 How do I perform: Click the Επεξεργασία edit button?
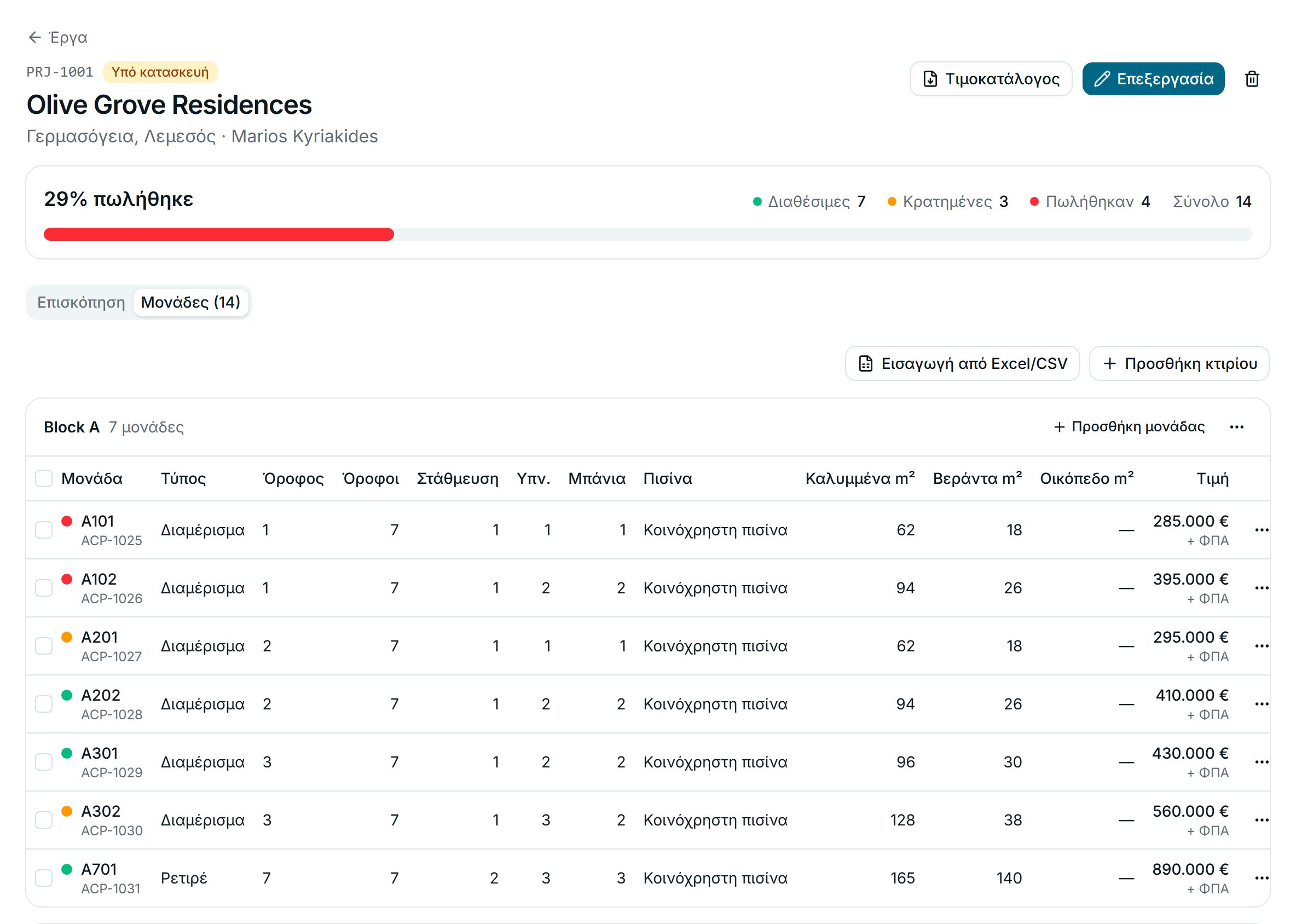tap(1153, 79)
